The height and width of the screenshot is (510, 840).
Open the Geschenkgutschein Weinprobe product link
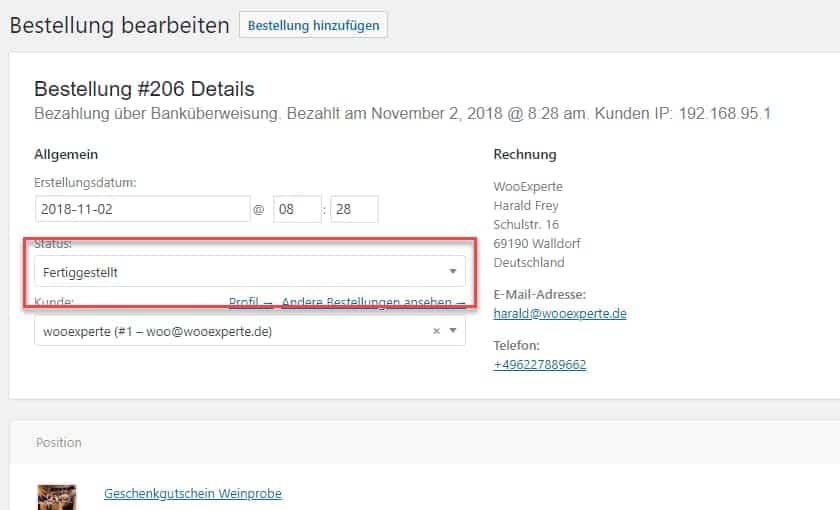[x=193, y=493]
